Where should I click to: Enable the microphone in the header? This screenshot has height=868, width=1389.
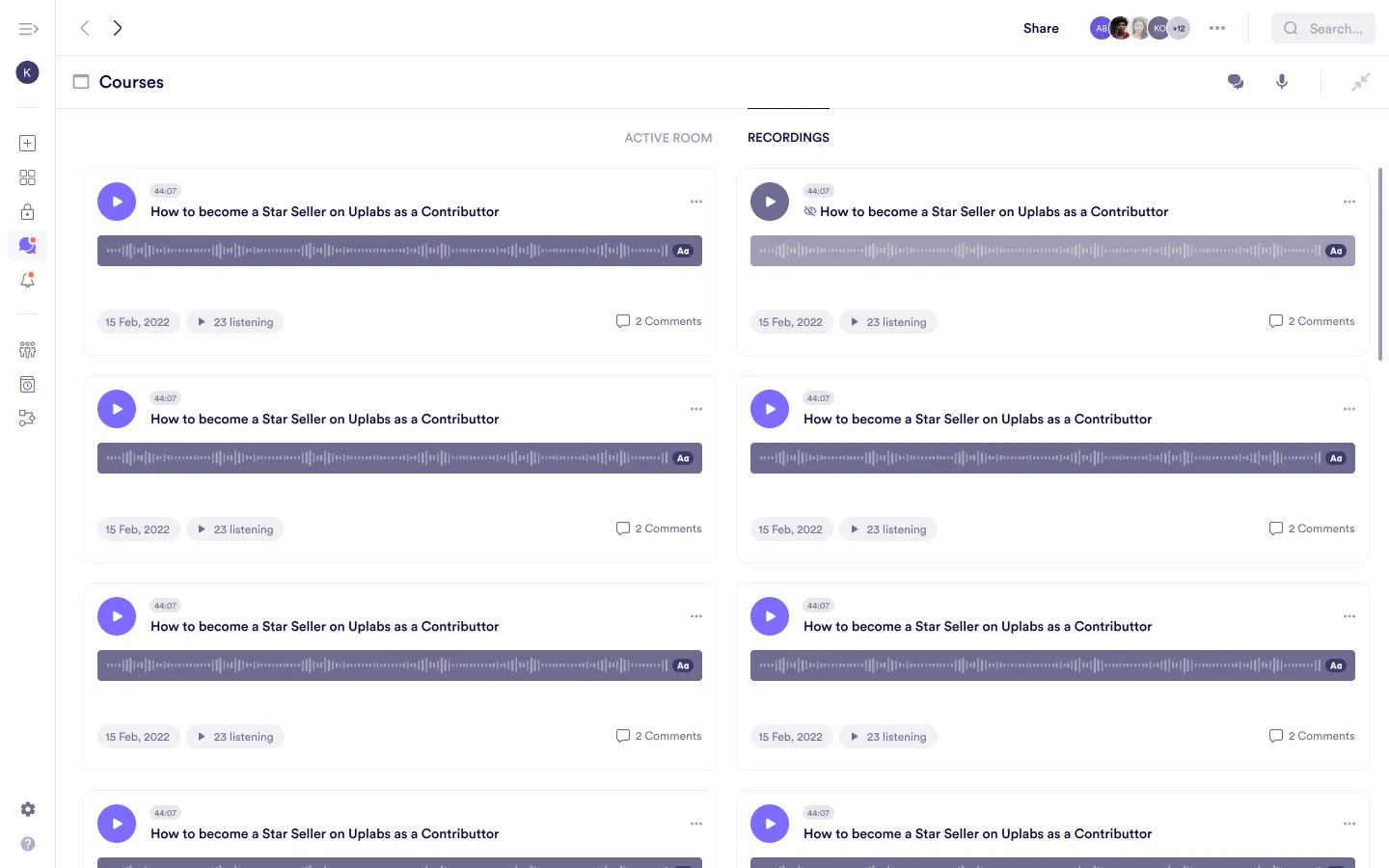[1282, 82]
